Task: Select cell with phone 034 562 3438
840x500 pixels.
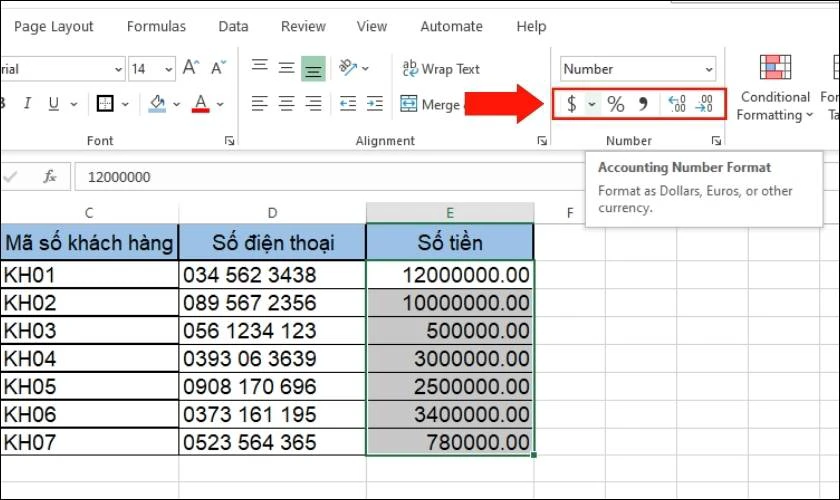Action: (x=272, y=275)
